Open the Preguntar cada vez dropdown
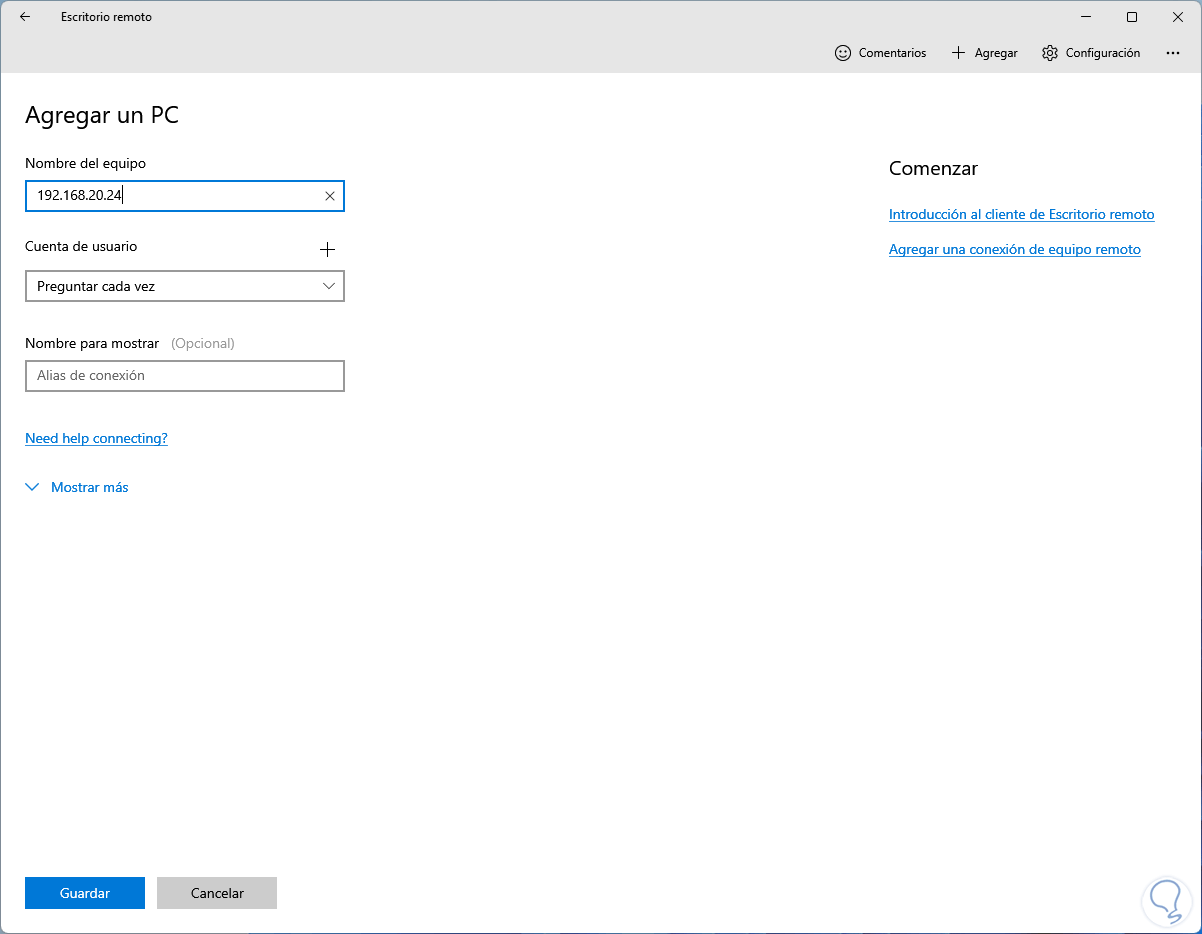The height and width of the screenshot is (934, 1202). pyautogui.click(x=185, y=286)
